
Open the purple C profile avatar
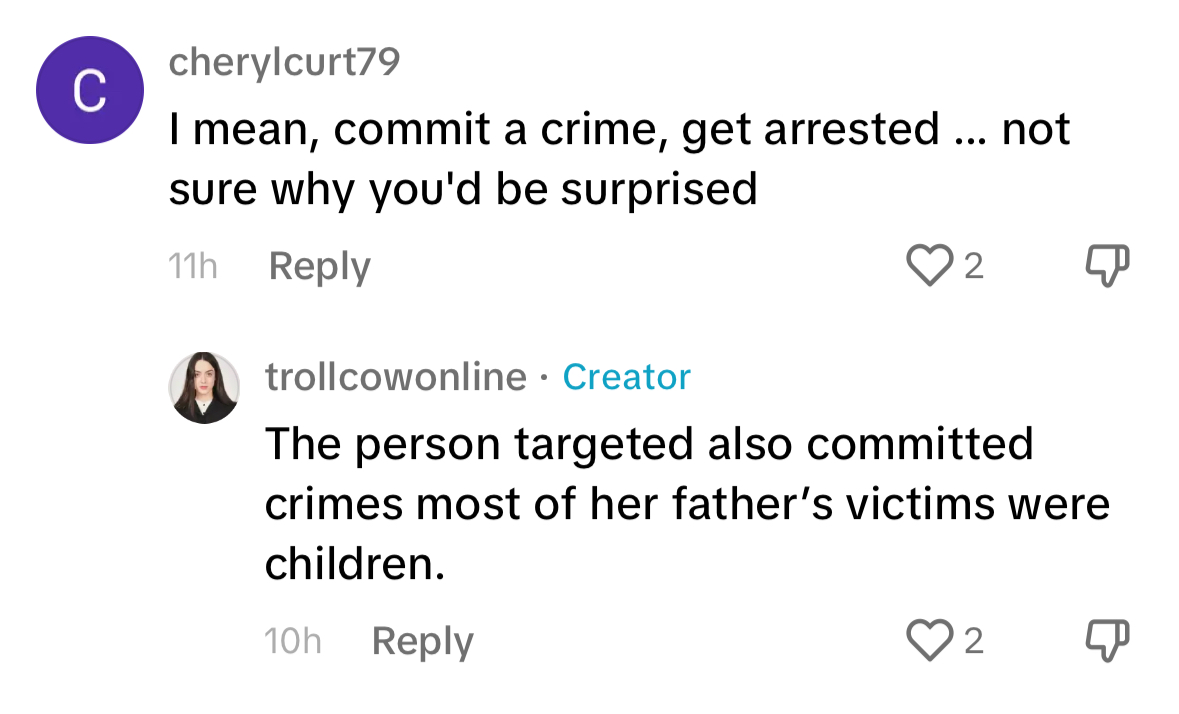pyautogui.click(x=90, y=90)
